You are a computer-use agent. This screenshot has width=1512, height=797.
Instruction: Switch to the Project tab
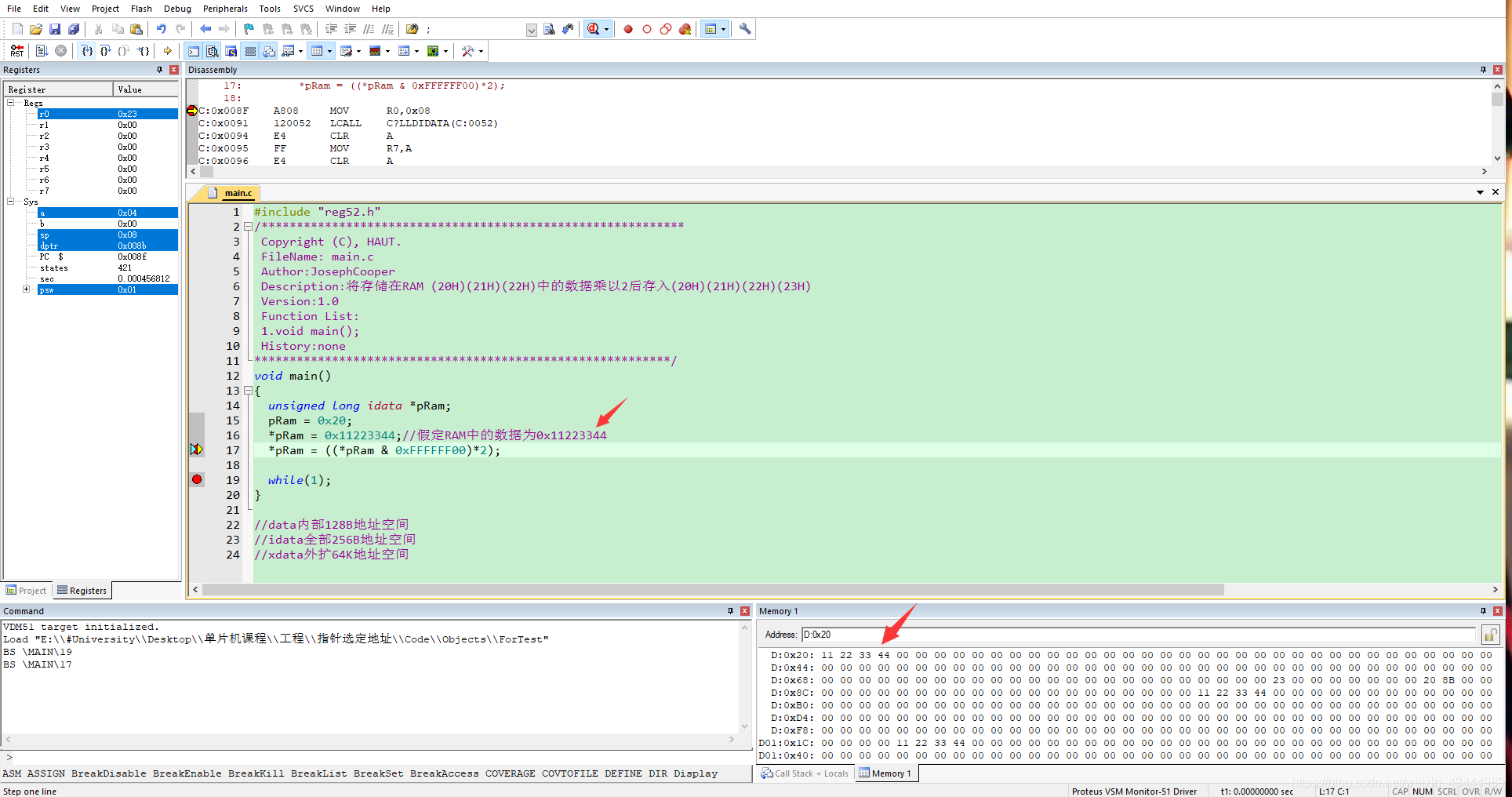pos(27,591)
